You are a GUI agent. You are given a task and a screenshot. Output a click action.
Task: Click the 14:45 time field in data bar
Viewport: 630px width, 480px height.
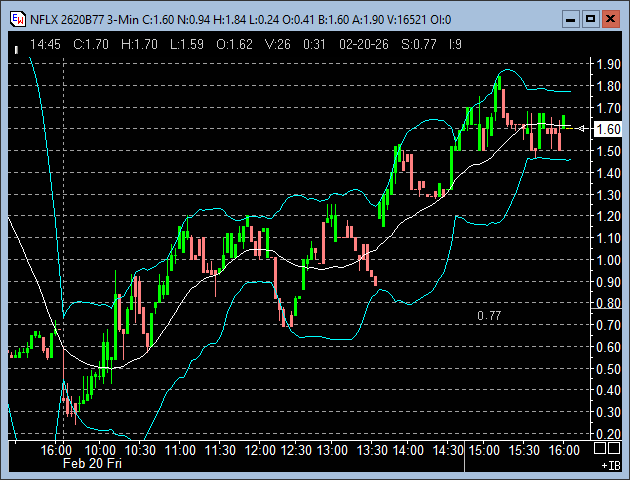[46, 44]
